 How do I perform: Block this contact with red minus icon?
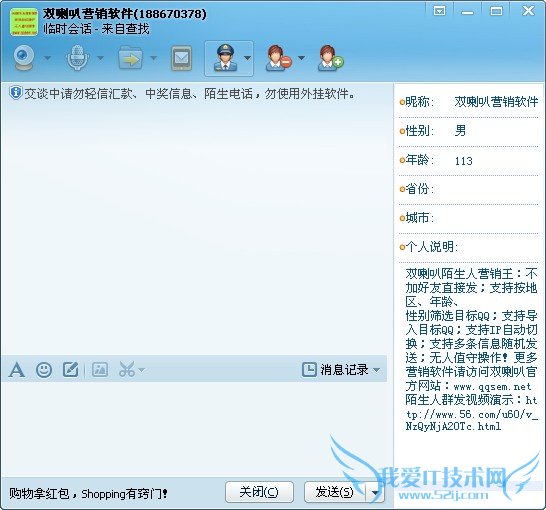[x=279, y=58]
